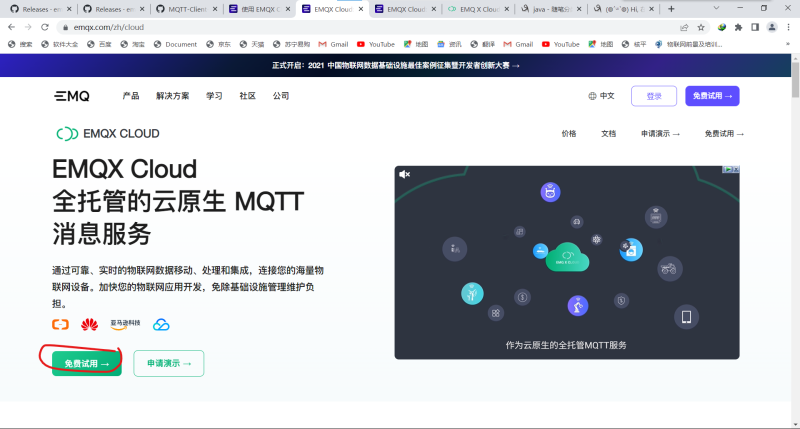Image resolution: width=800 pixels, height=429 pixels.
Task: Toggle the browser side panel icon
Action: (755, 27)
